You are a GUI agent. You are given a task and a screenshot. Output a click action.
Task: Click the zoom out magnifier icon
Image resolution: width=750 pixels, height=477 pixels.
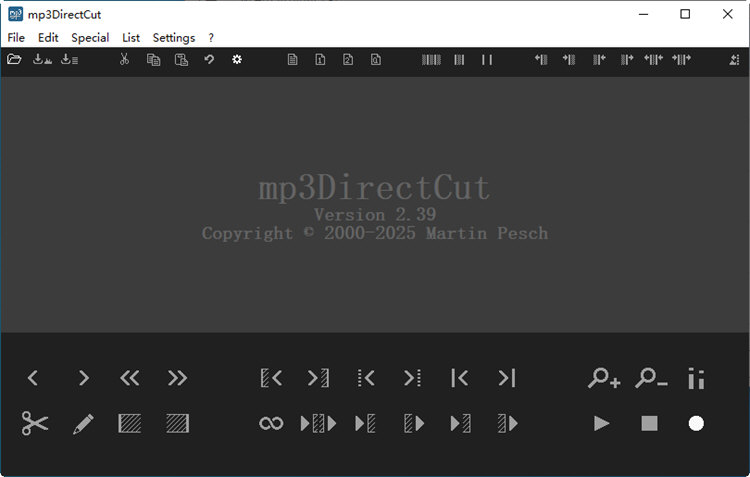[651, 378]
